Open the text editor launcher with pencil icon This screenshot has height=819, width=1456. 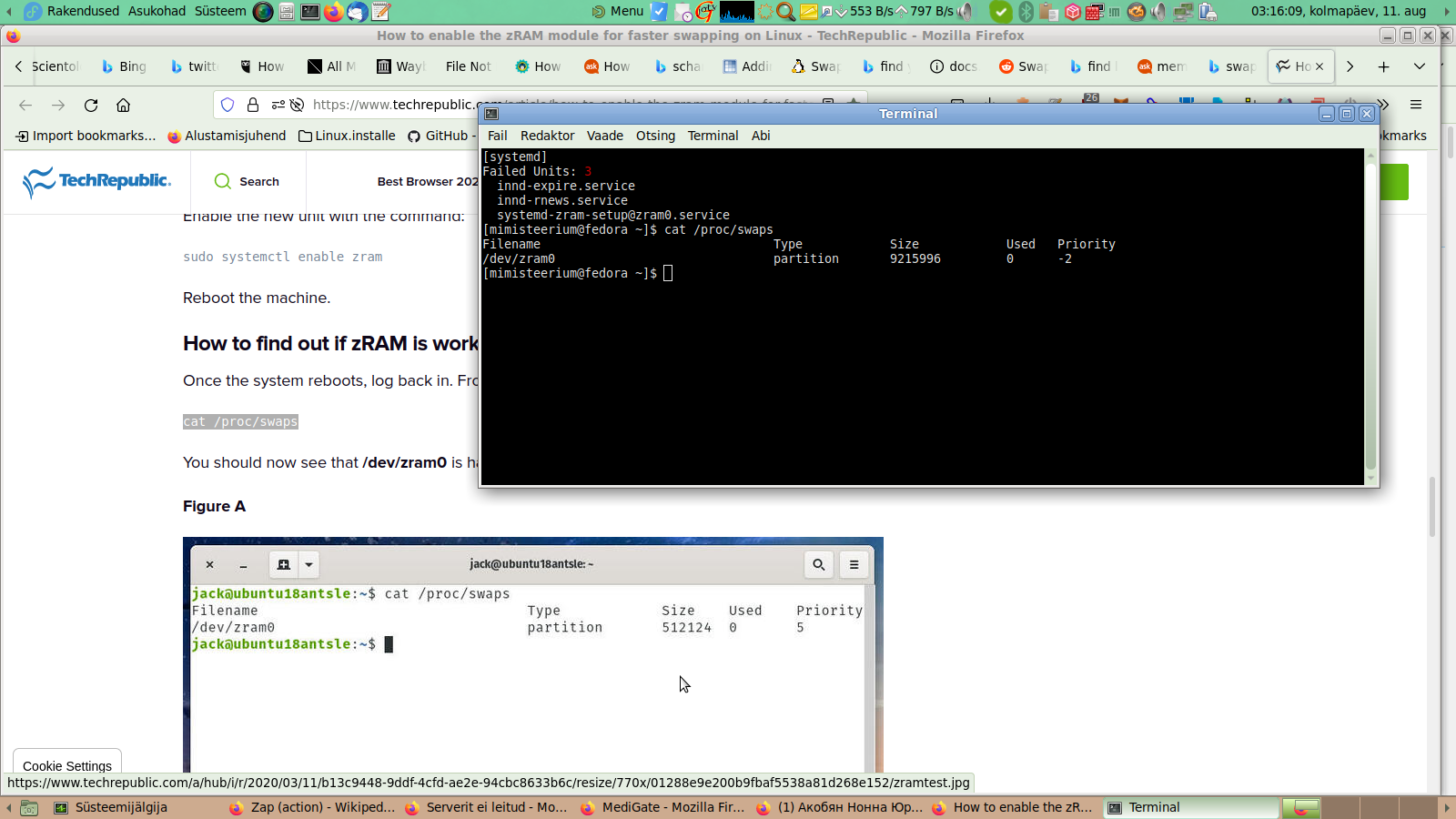381,12
